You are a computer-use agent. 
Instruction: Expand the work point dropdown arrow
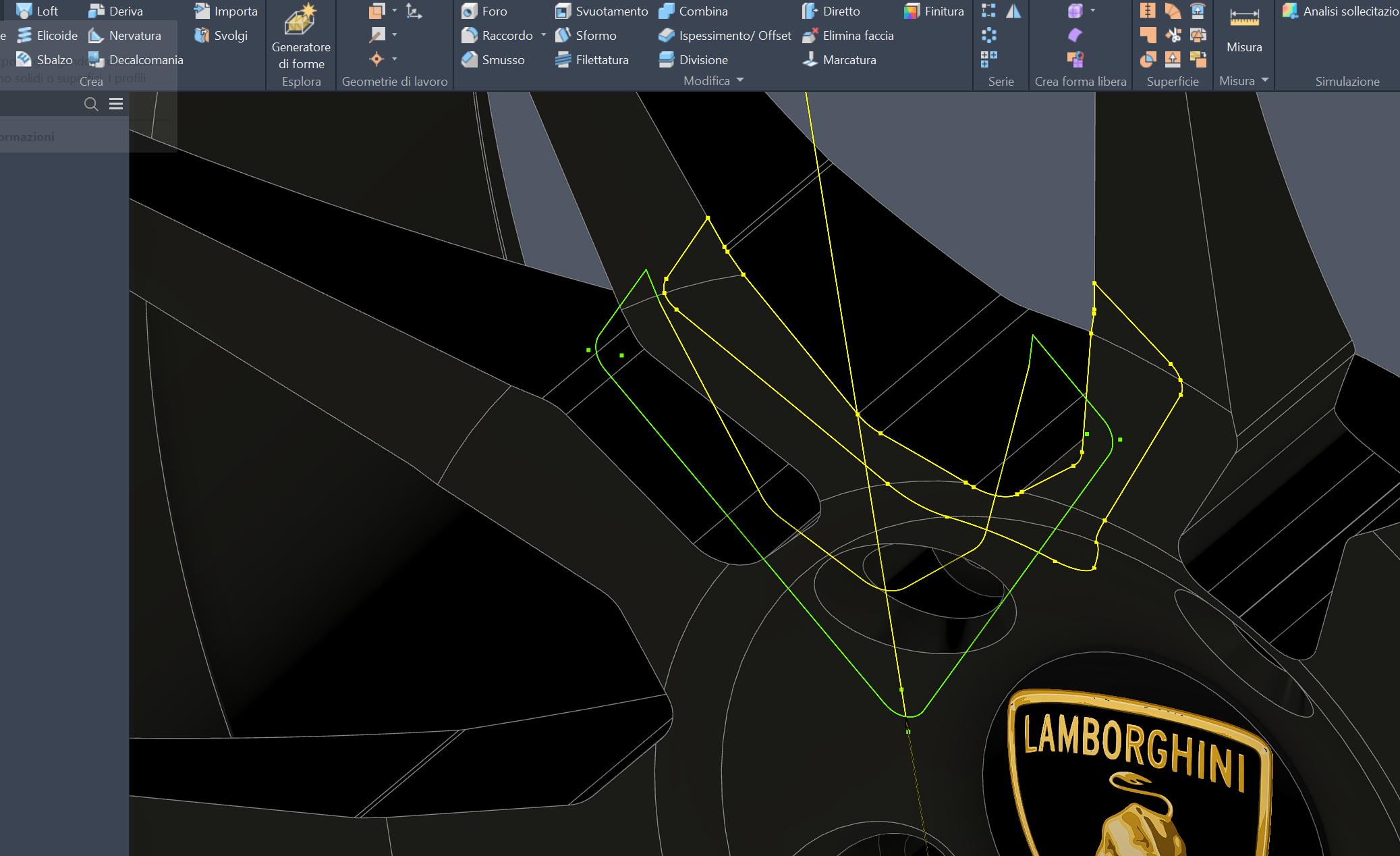(x=395, y=59)
